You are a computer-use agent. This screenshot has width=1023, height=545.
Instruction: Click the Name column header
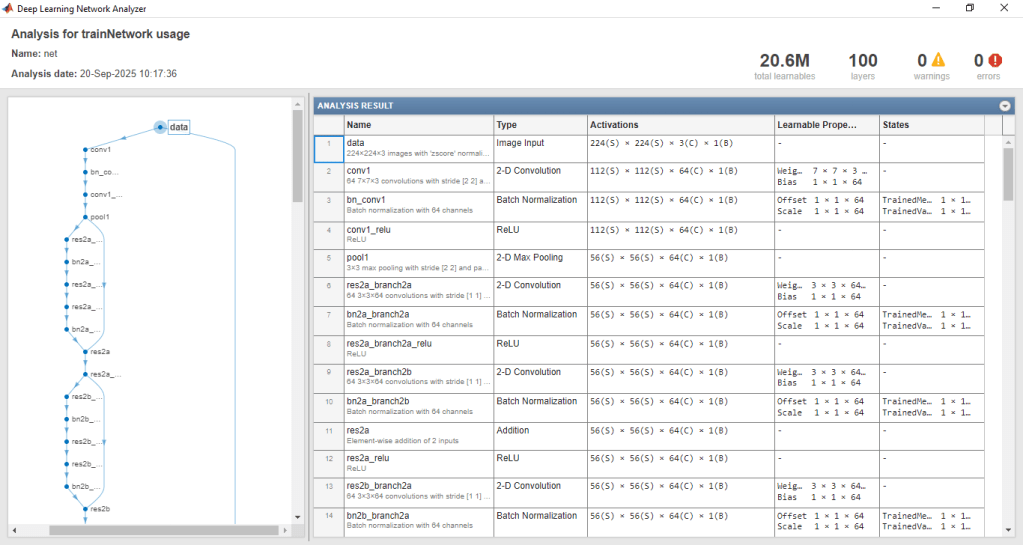(x=418, y=125)
